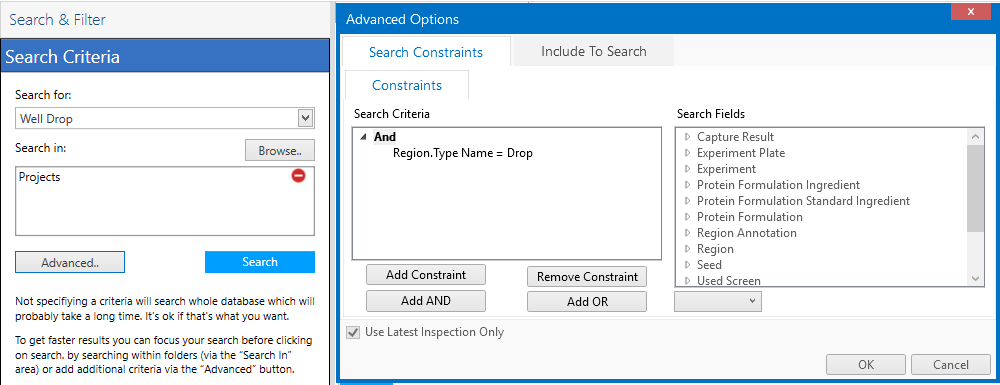Open the dropdown below Search Fields
1000x385 pixels.
pyautogui.click(x=717, y=301)
